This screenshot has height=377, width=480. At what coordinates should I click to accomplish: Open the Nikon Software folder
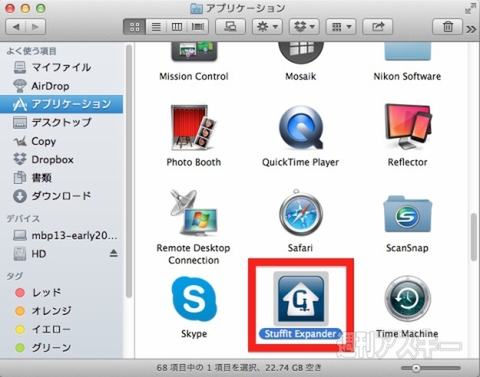coord(407,51)
